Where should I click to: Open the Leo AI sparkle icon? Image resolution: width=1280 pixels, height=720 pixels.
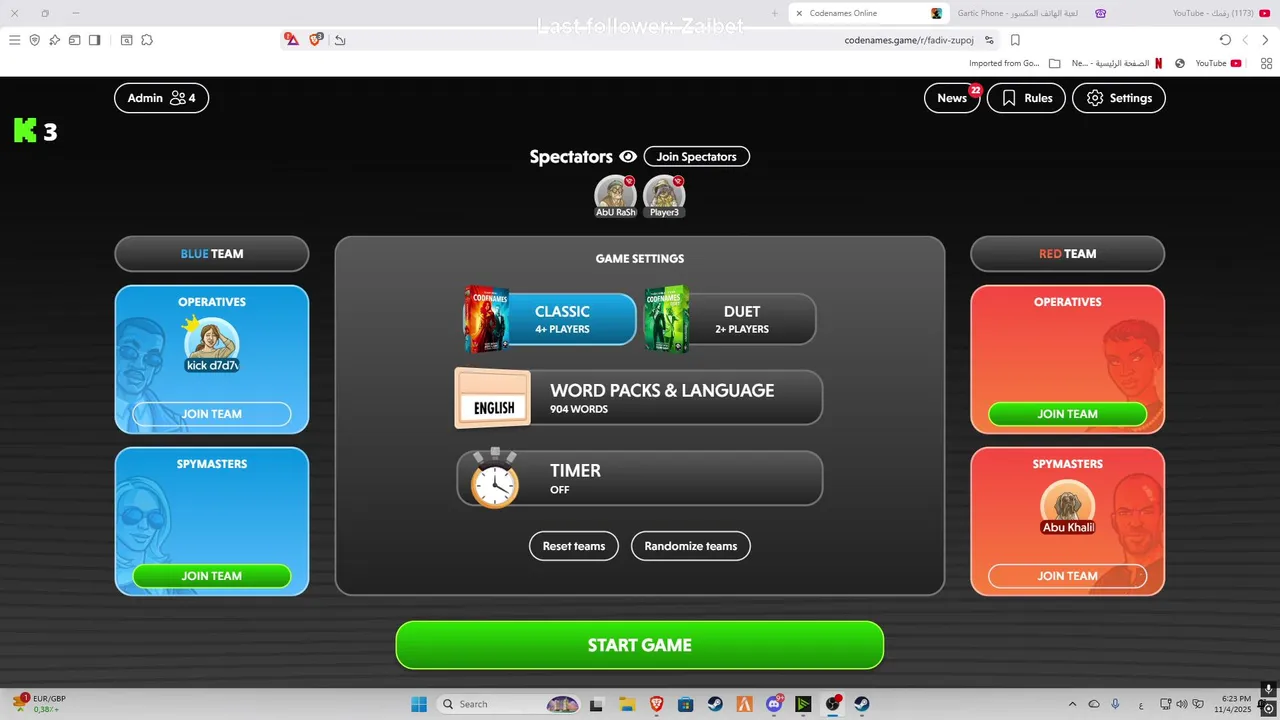54,40
